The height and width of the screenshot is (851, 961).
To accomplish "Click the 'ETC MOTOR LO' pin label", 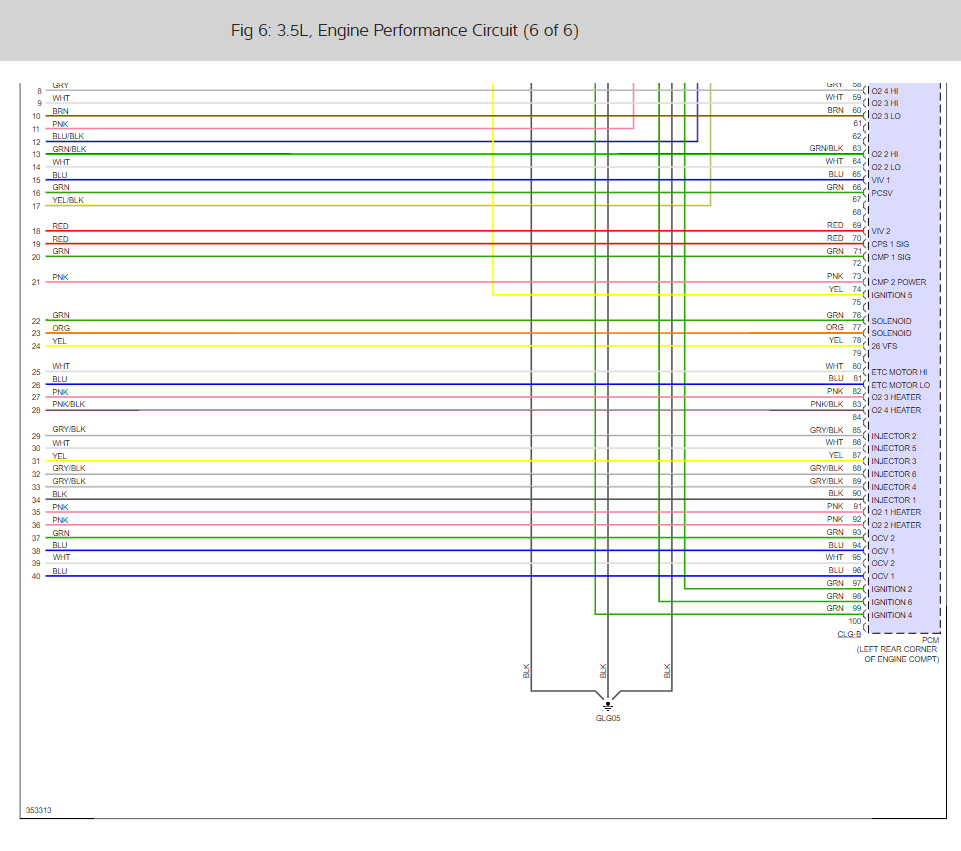I will [900, 385].
